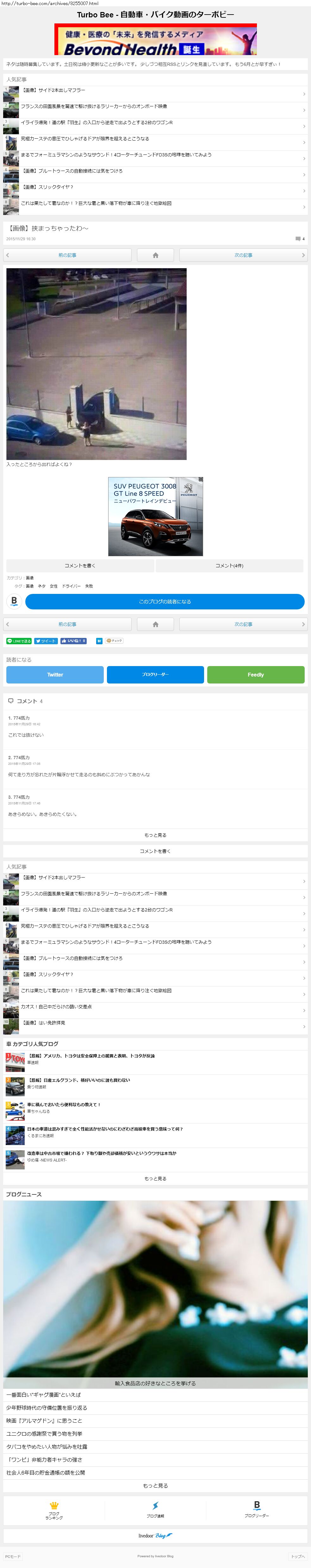This screenshot has height=1568, width=311.
Task: Open the Peugeot 3008 advertisement image
Action: click(155, 516)
